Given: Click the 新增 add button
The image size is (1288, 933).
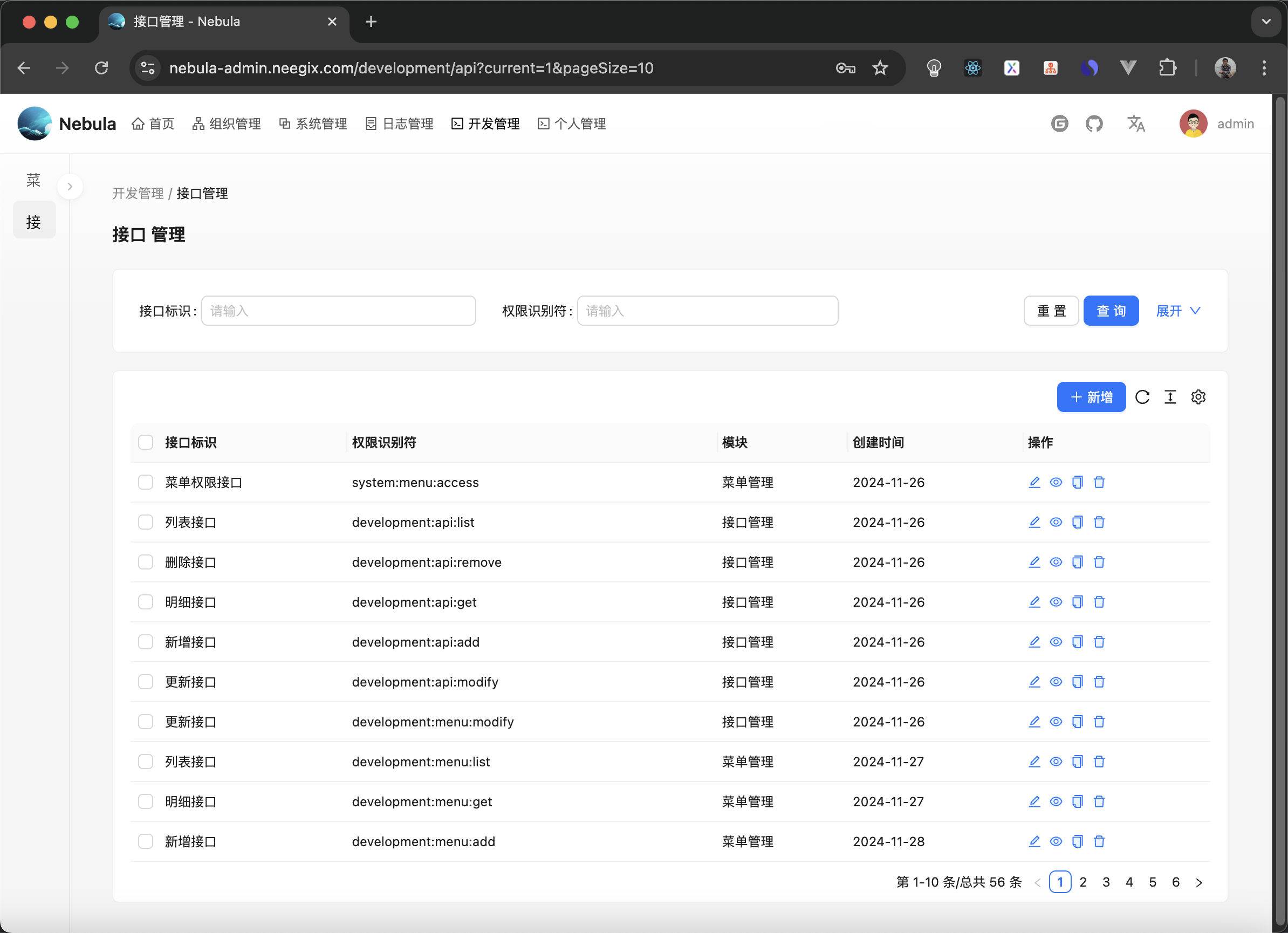Looking at the screenshot, I should point(1091,397).
